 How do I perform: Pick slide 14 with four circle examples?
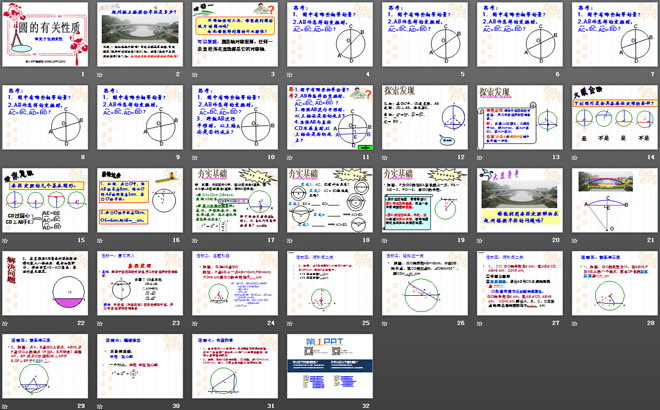[612, 117]
